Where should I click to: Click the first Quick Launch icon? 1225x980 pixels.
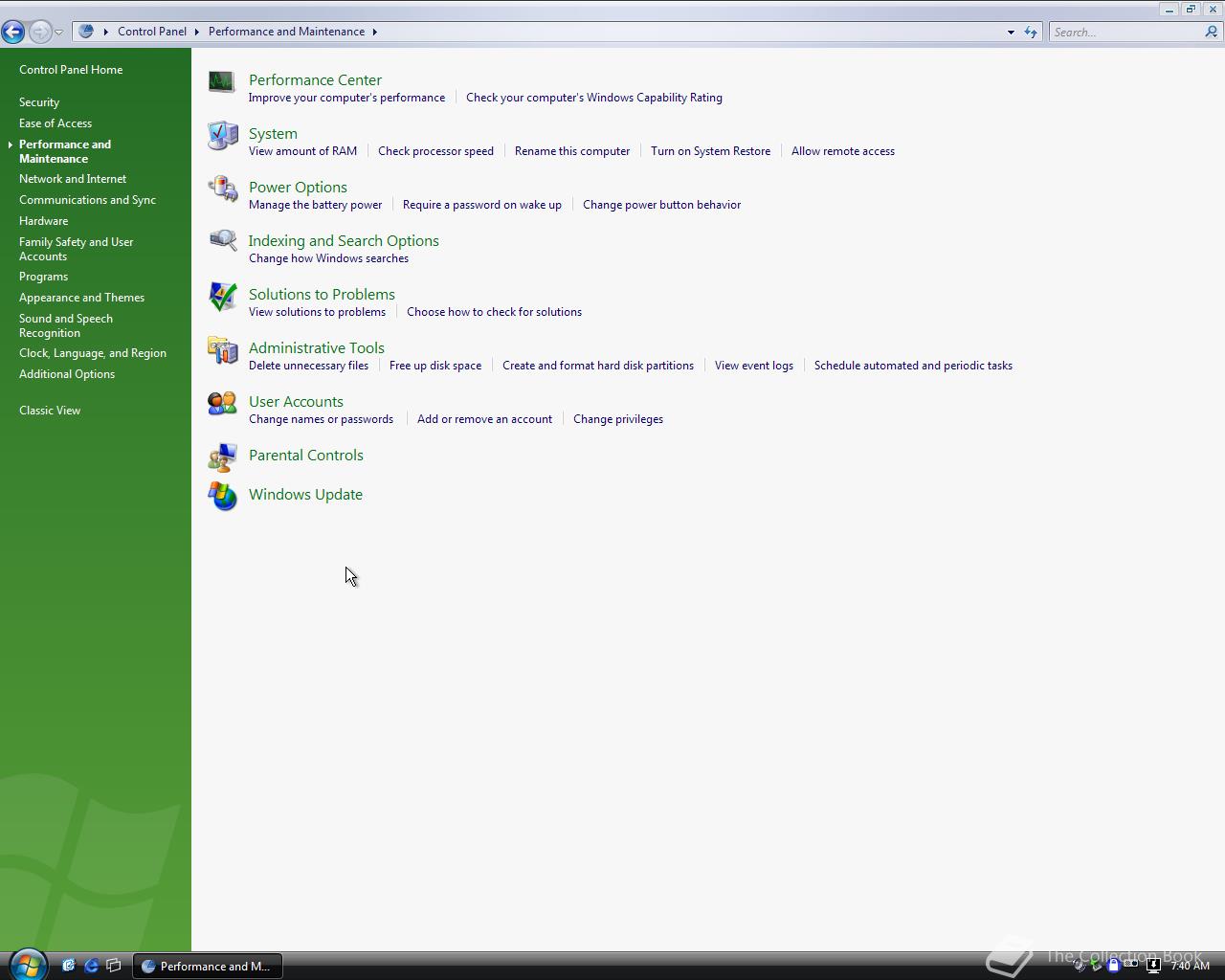pyautogui.click(x=69, y=966)
